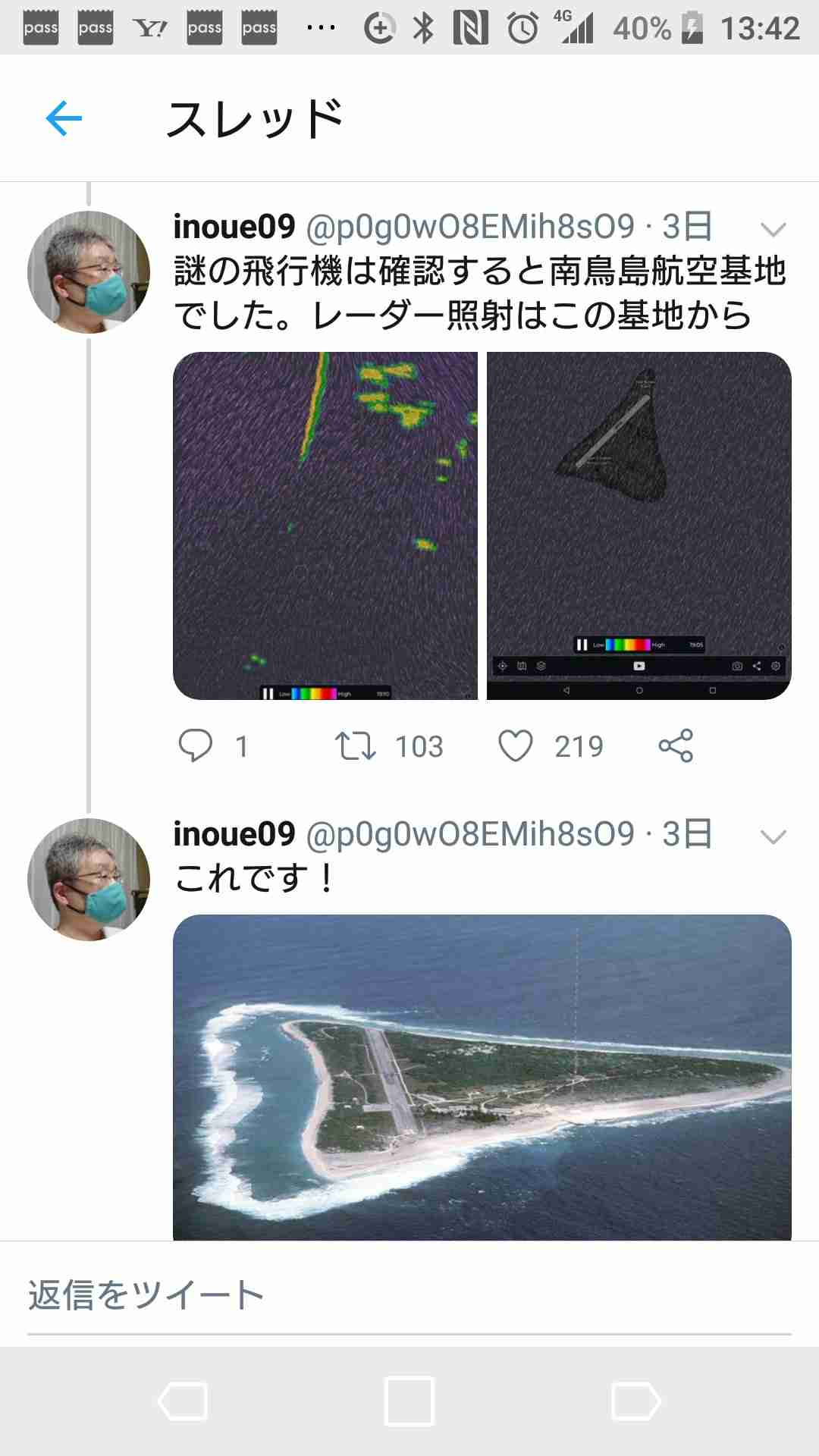
Task: Tap the battery indicator in status bar
Action: coord(692,28)
